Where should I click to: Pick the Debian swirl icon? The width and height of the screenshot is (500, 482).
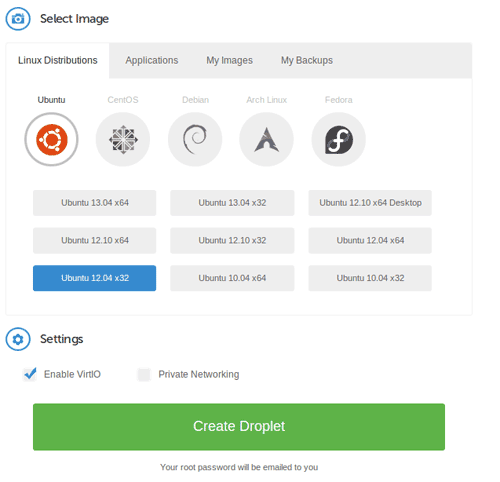click(x=195, y=139)
